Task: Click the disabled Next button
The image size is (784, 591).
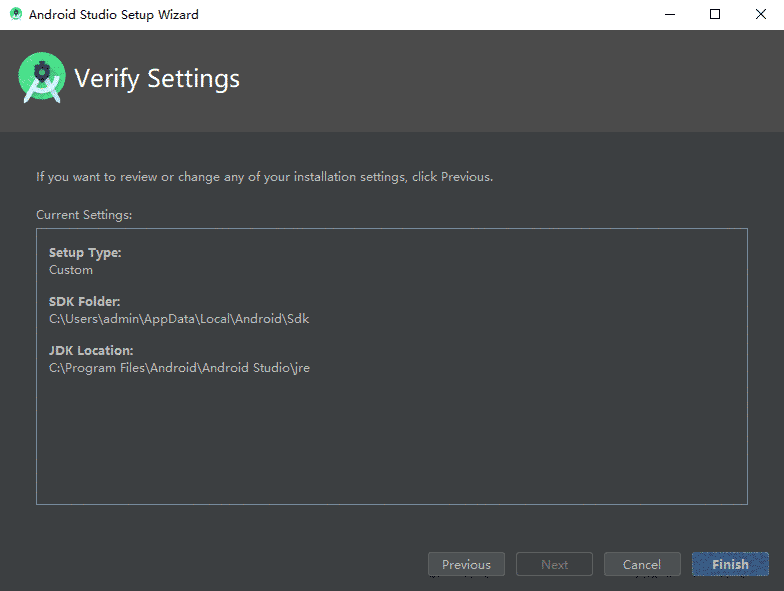Action: click(x=554, y=564)
